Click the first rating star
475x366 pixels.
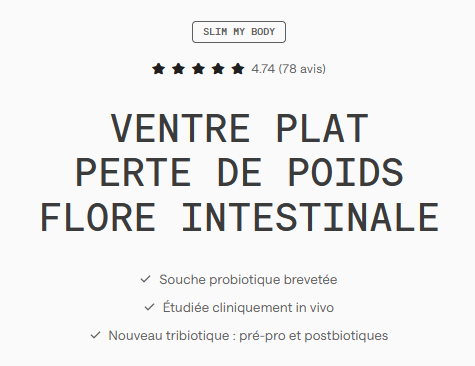pos(158,69)
